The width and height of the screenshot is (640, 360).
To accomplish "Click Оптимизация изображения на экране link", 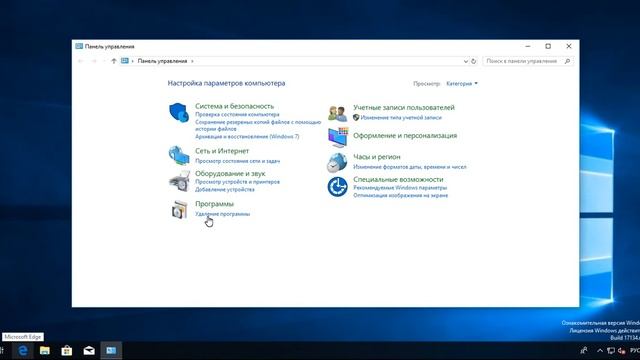I will (400, 196).
